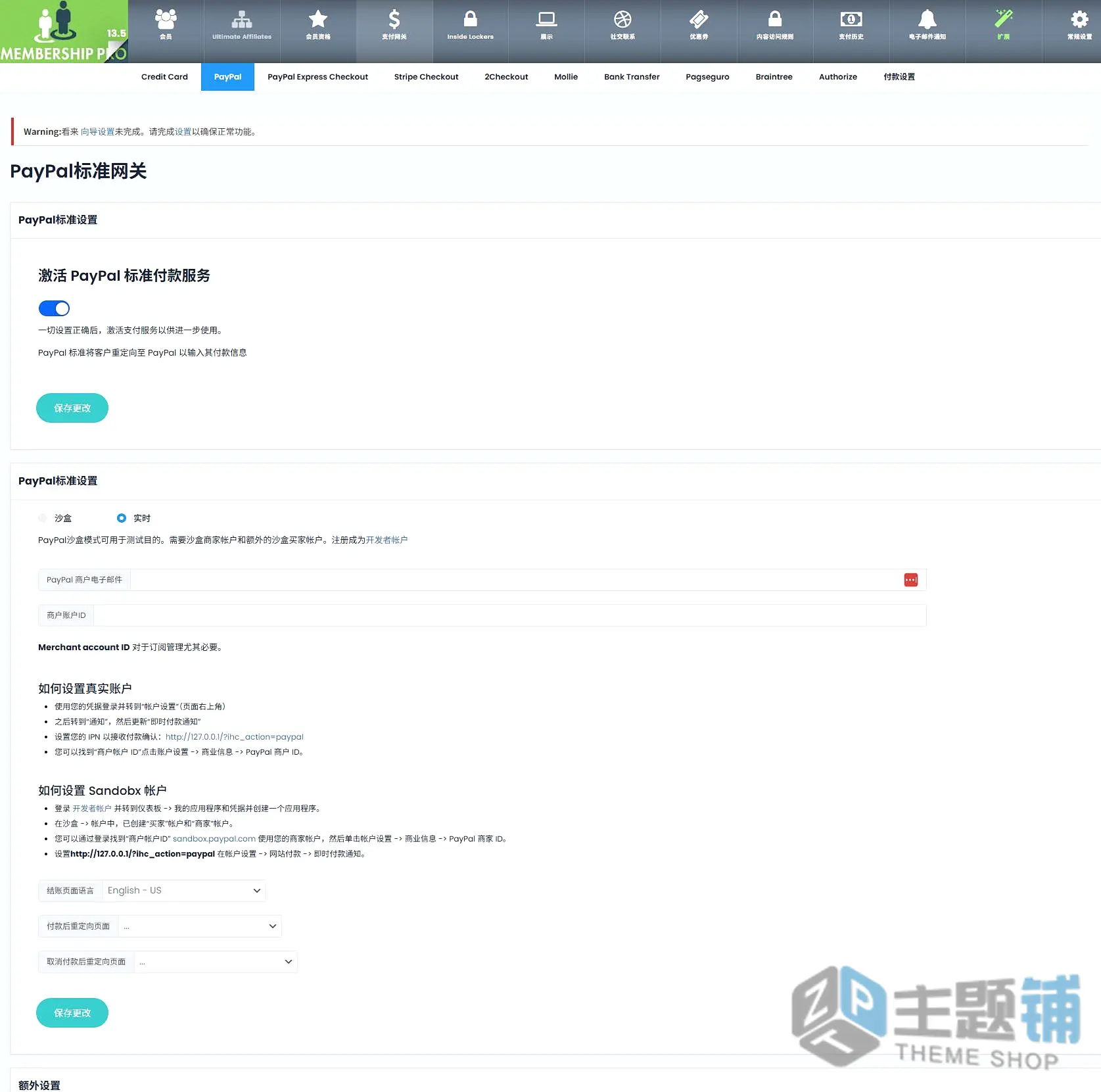Image resolution: width=1101 pixels, height=1092 pixels.
Task: Open the IPN URL link in the real account instructions
Action: tap(235, 737)
